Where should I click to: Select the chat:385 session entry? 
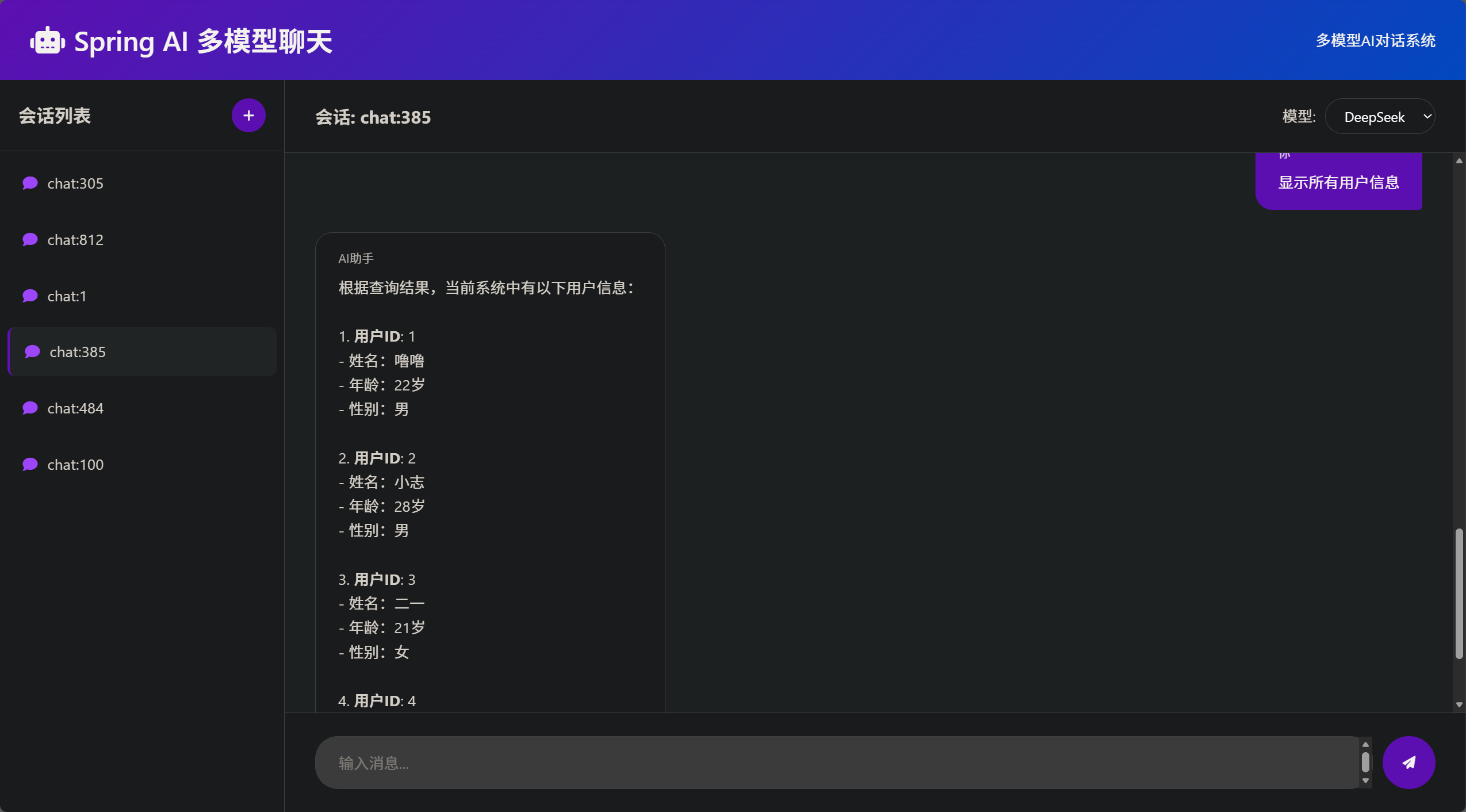(78, 352)
